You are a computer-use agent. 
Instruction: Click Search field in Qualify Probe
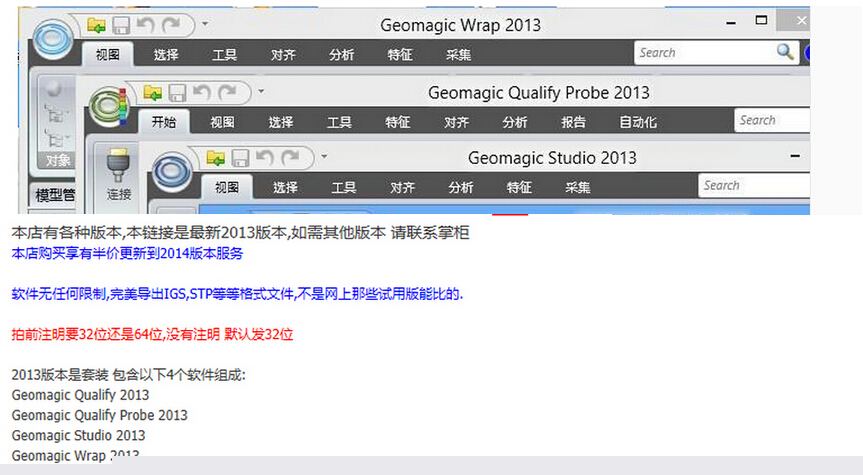click(x=772, y=120)
